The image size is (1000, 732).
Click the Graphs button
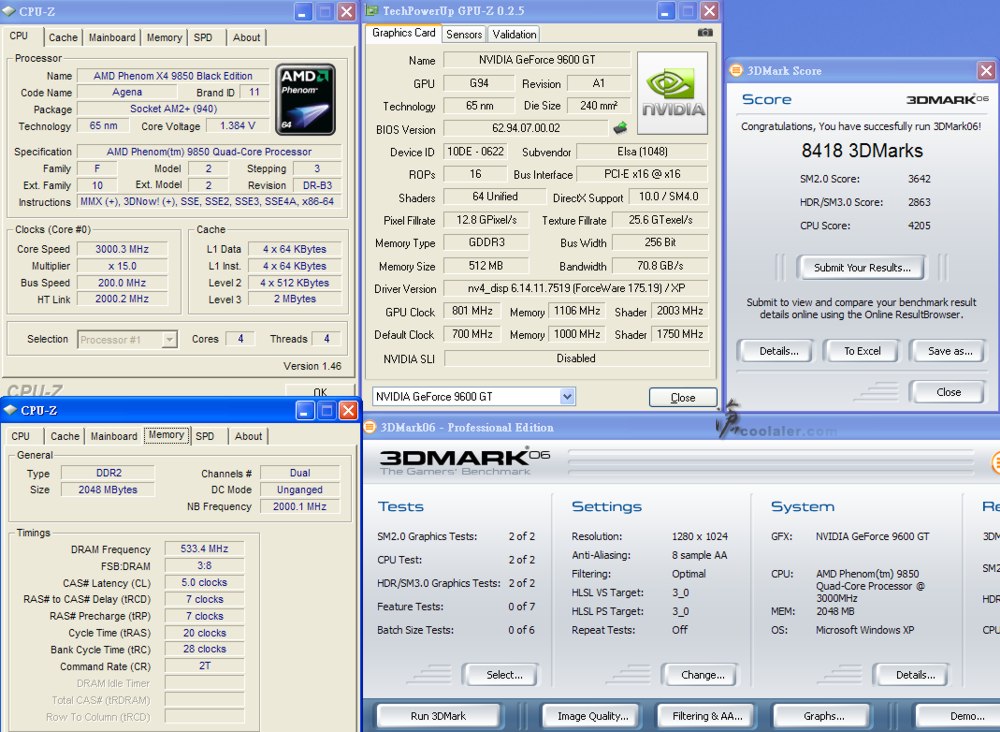823,716
